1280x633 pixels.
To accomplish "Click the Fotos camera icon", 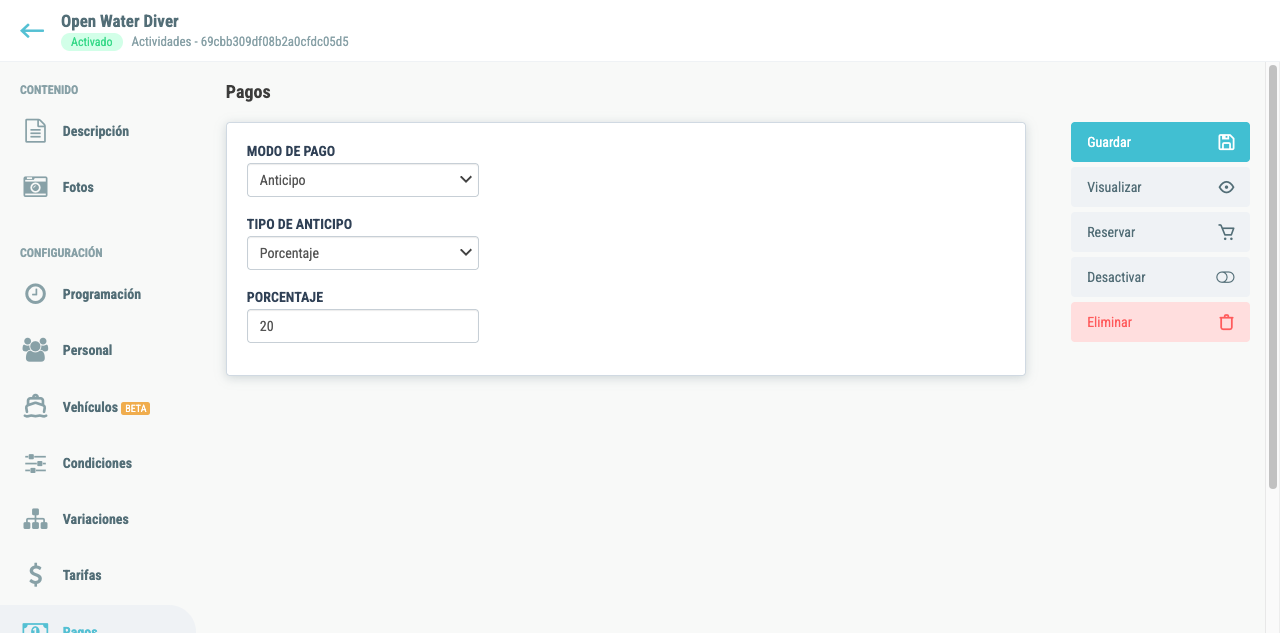I will coord(36,187).
